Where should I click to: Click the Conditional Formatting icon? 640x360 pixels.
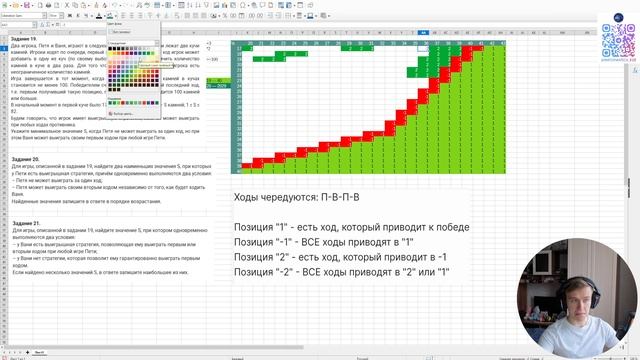(324, 16)
